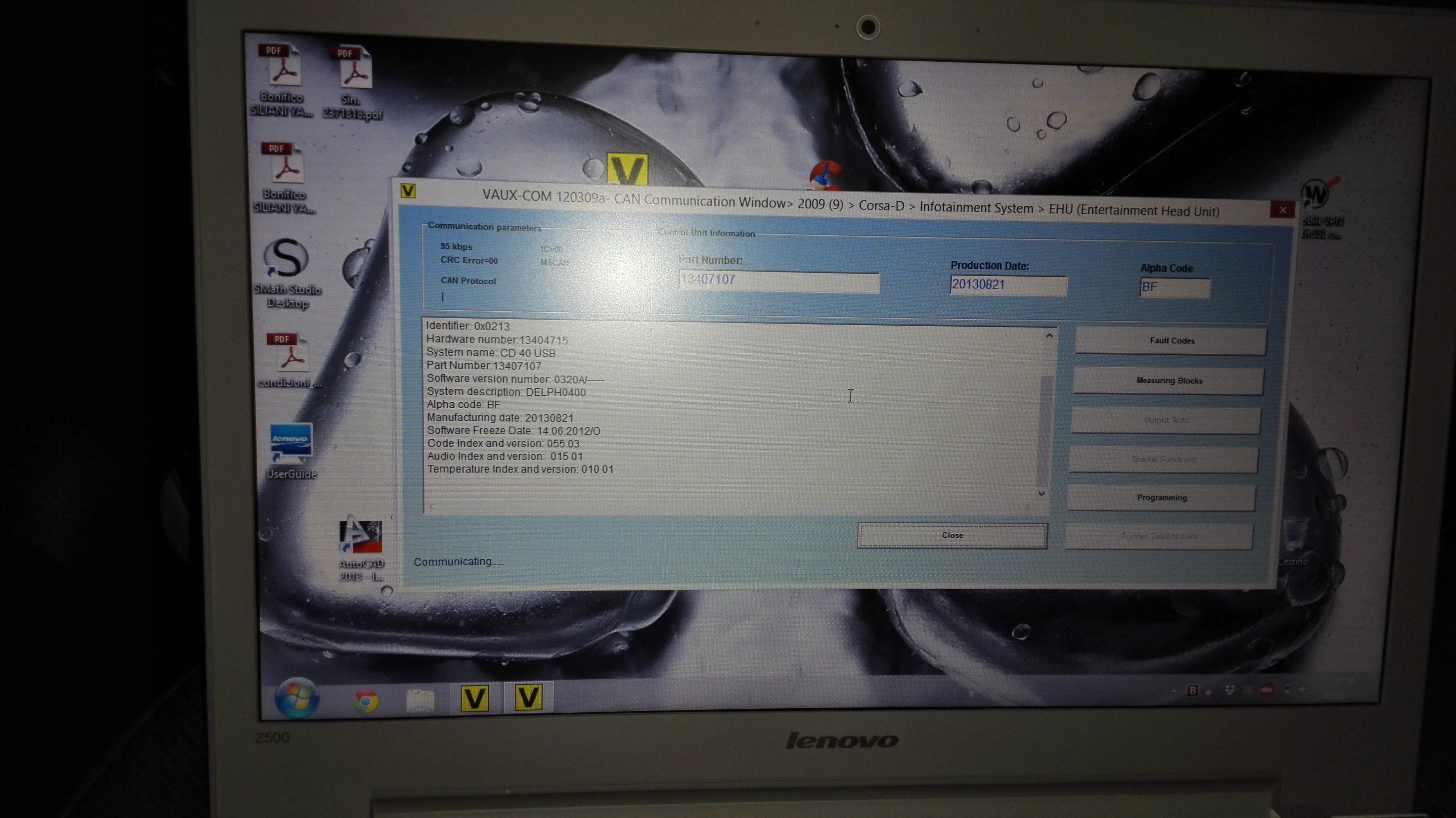This screenshot has height=818, width=1456.
Task: Click the VAUX-COM title bar icon
Action: [408, 191]
